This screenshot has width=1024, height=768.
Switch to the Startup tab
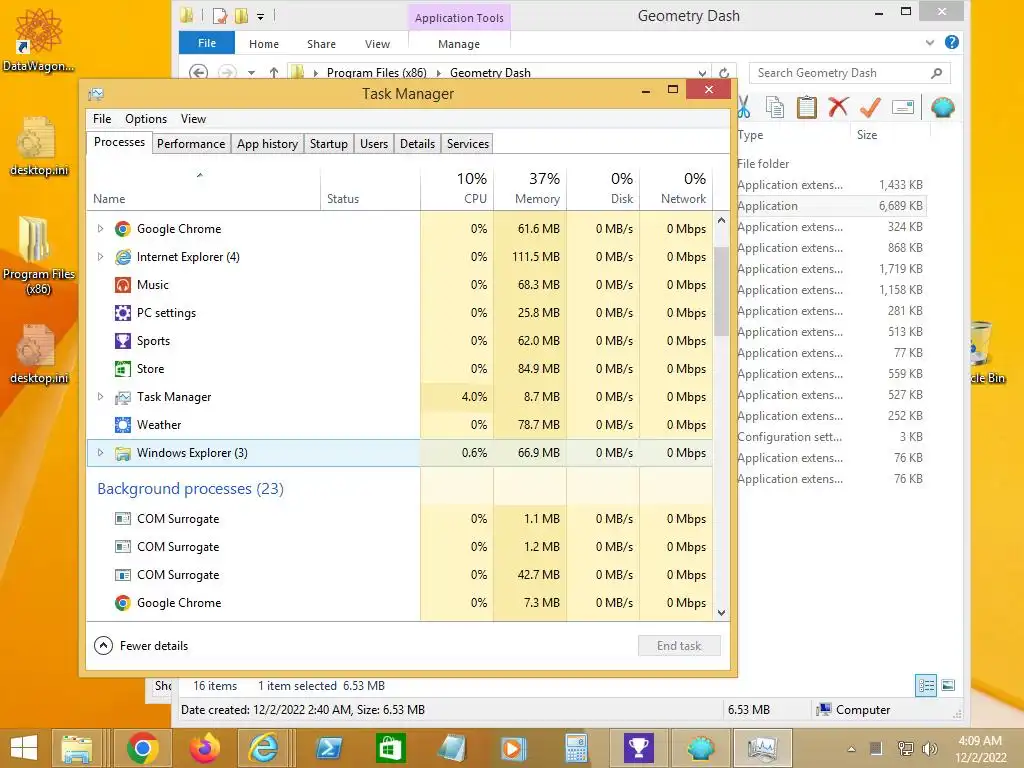point(328,144)
